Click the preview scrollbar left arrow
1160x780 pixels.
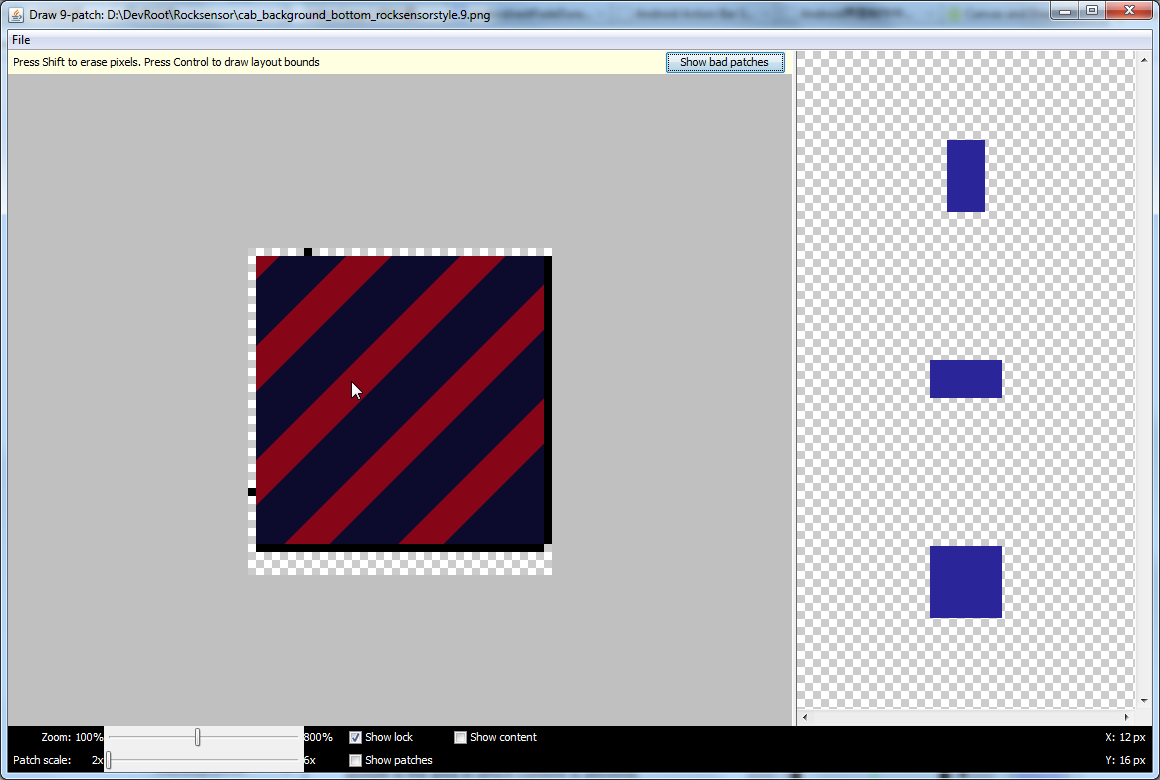click(x=805, y=716)
